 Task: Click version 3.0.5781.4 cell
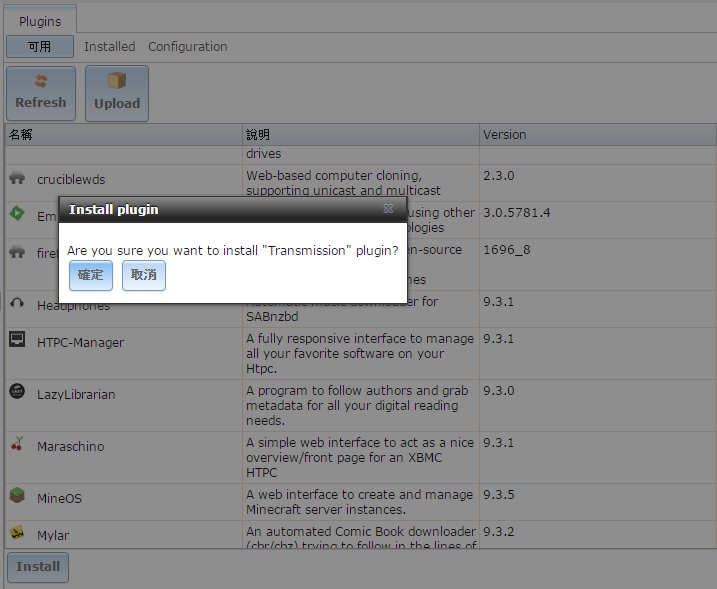pyautogui.click(x=517, y=213)
